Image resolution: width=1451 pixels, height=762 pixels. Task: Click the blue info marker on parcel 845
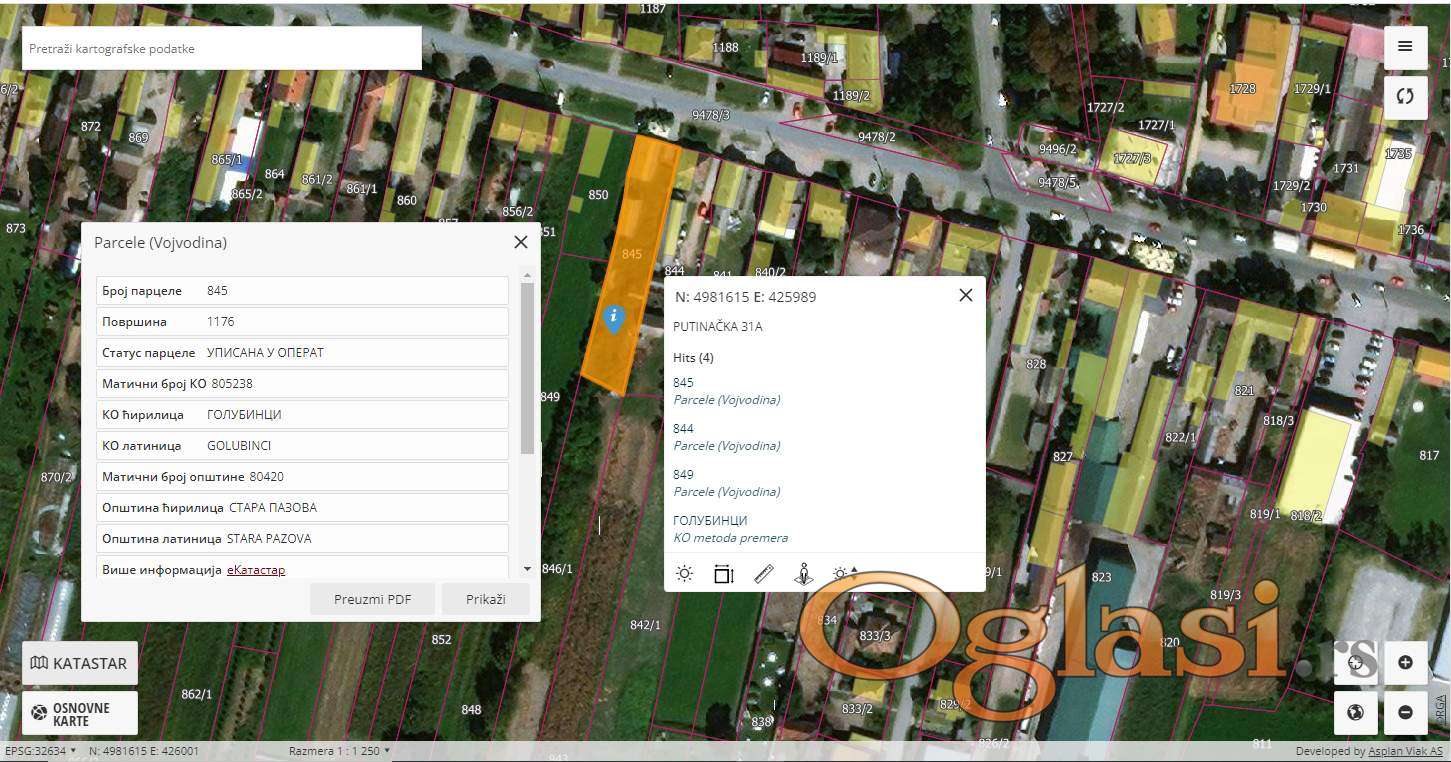coord(614,318)
